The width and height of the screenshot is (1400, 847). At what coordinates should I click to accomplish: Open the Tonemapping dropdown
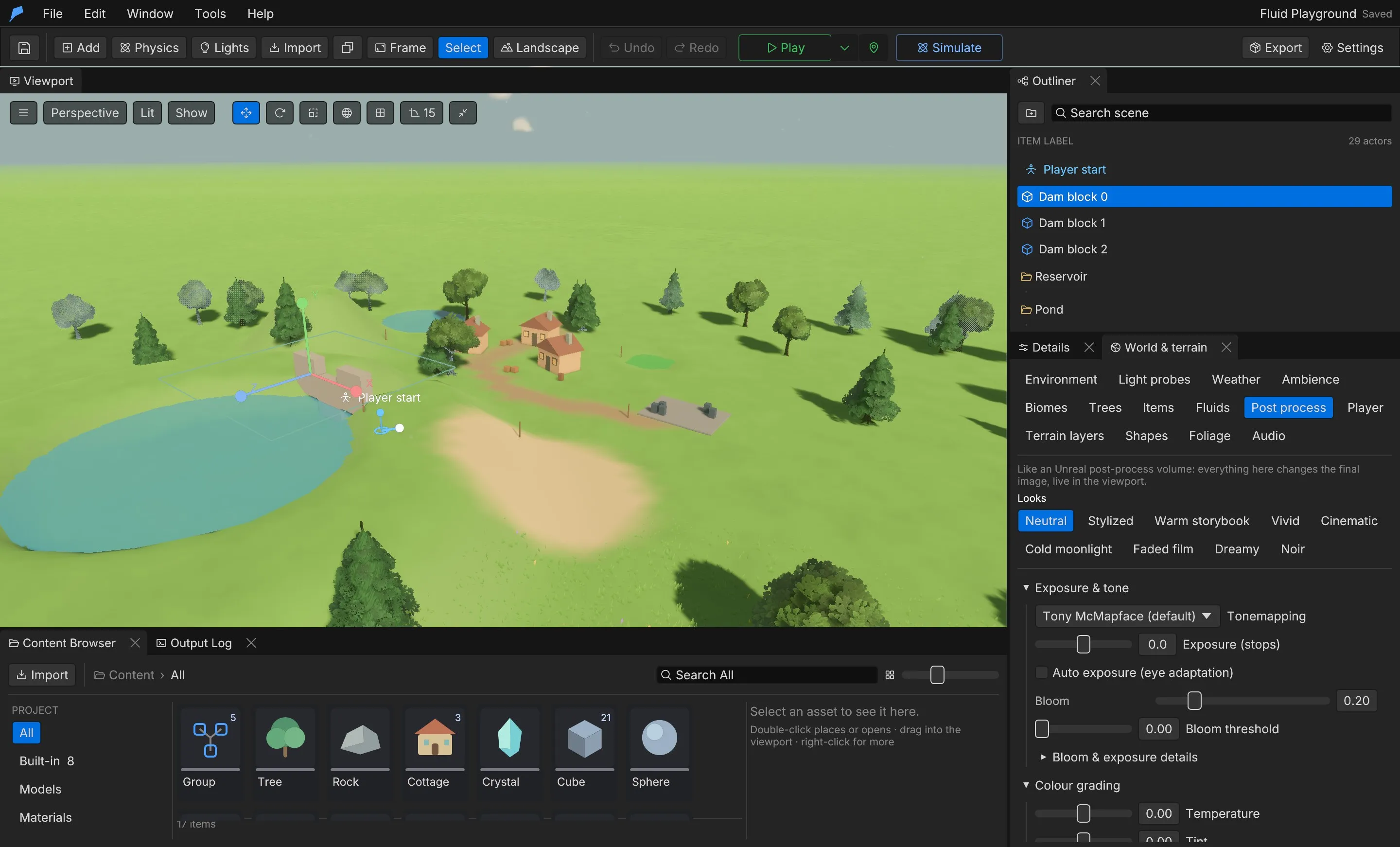coord(1127,616)
